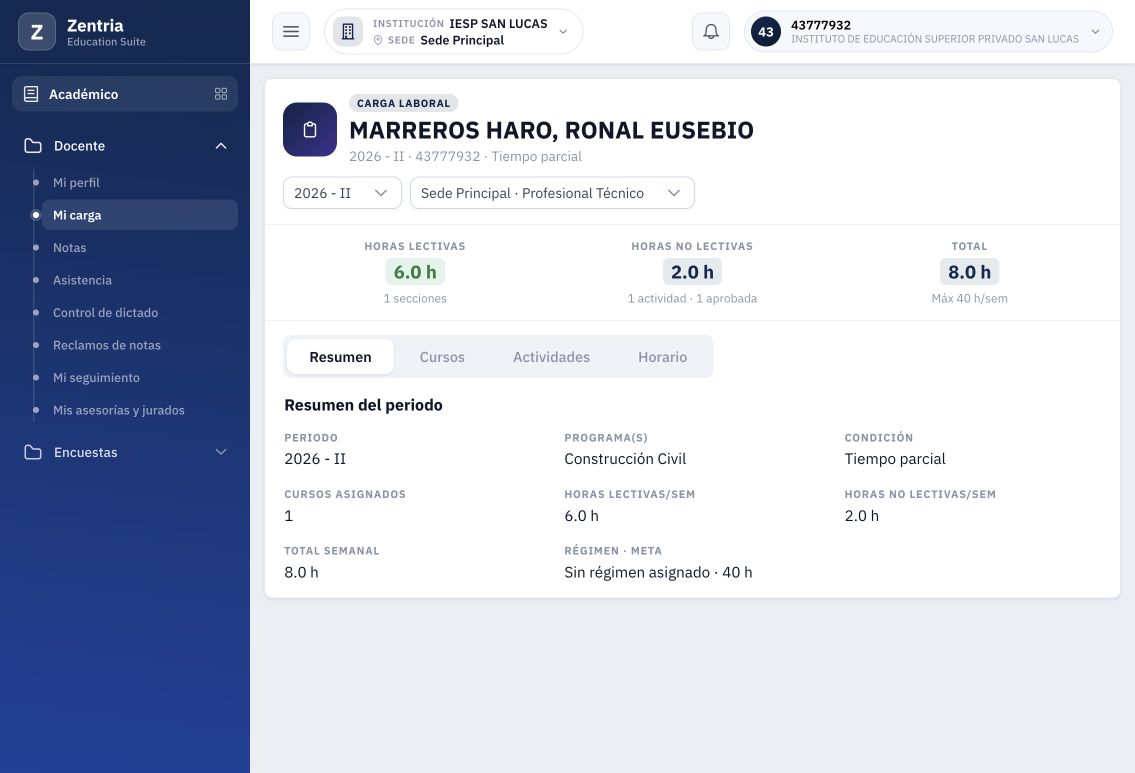Go to Notas in the sidebar
Viewport: 1135px width, 773px height.
[x=140, y=248]
